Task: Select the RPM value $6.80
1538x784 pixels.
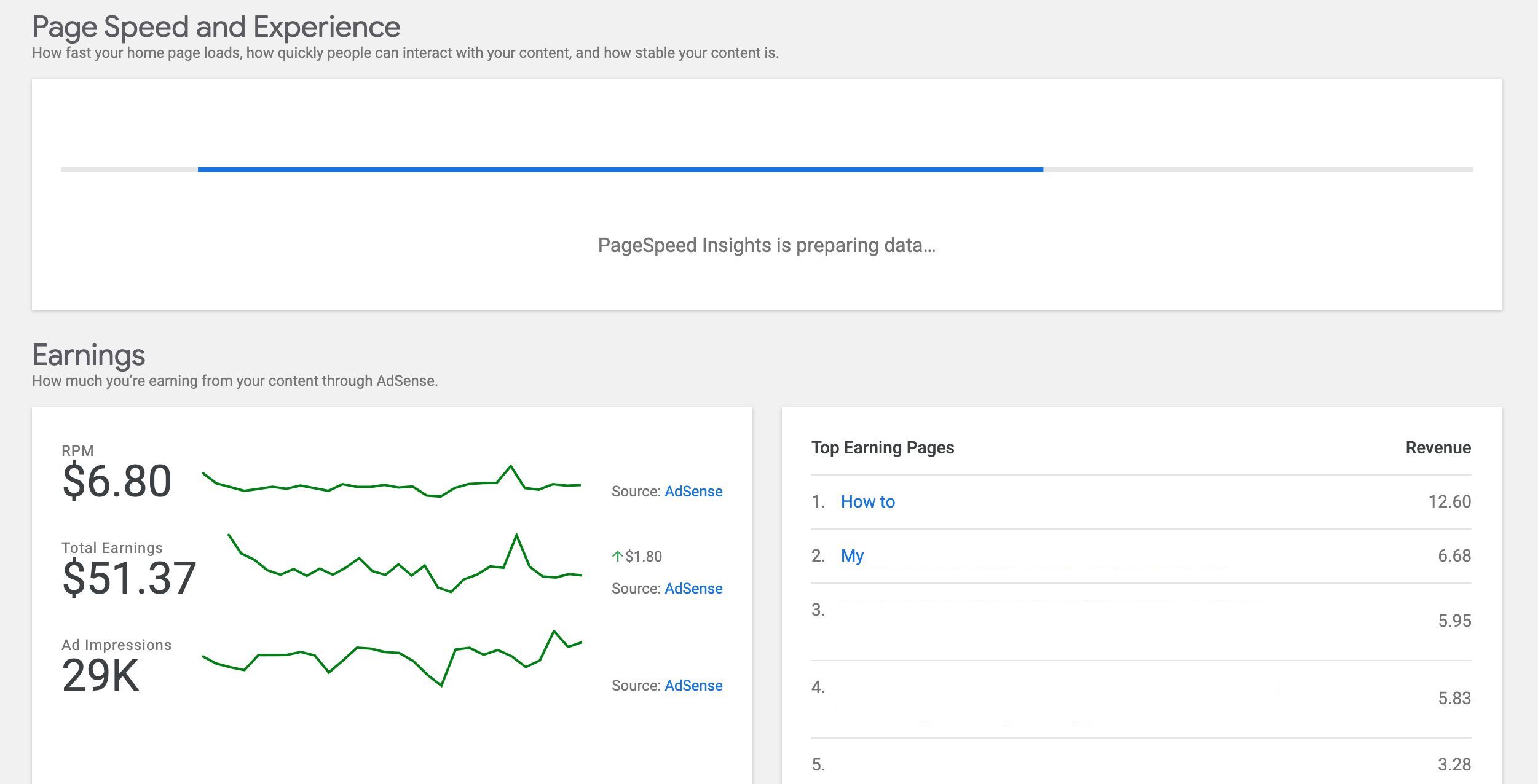Action: pyautogui.click(x=117, y=481)
